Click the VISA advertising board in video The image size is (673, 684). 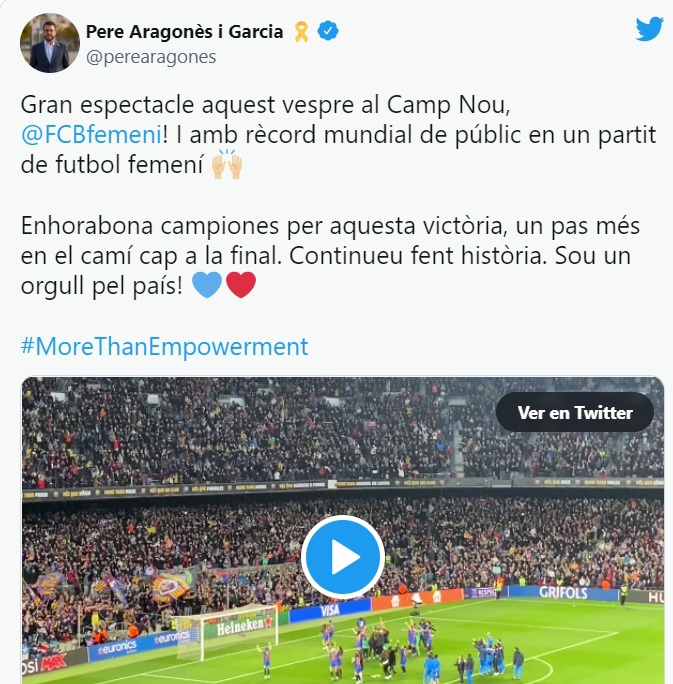coord(330,610)
